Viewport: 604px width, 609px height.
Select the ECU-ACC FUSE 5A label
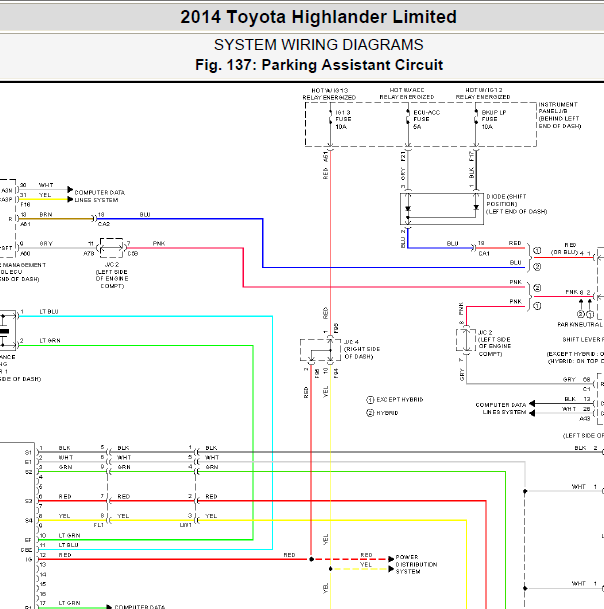(x=426, y=120)
